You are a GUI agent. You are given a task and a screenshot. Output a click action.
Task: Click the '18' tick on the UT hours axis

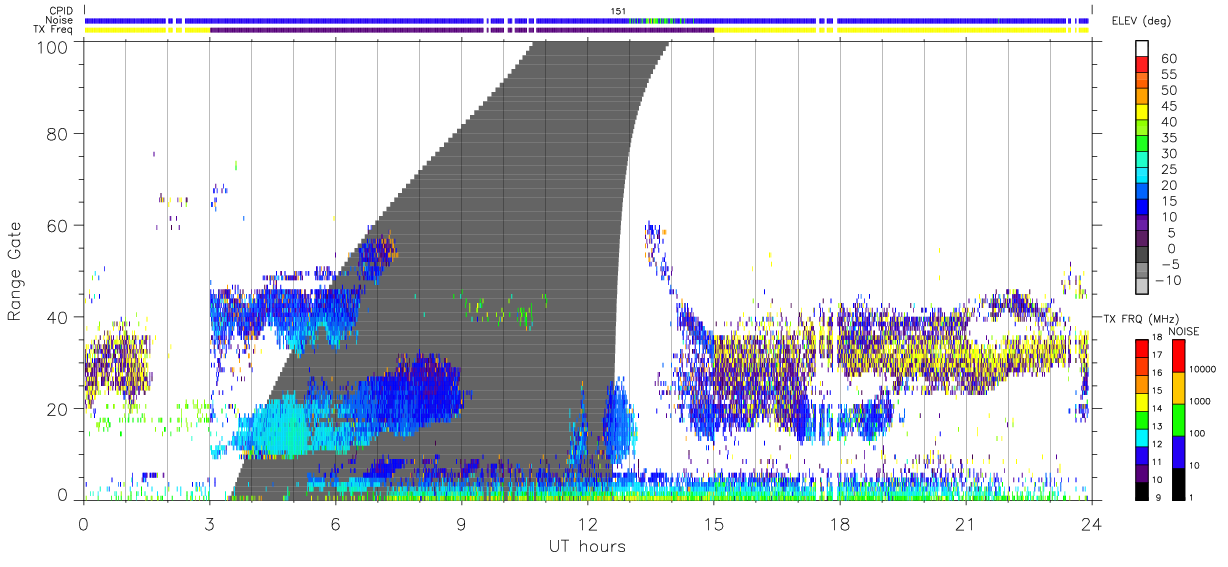point(839,523)
